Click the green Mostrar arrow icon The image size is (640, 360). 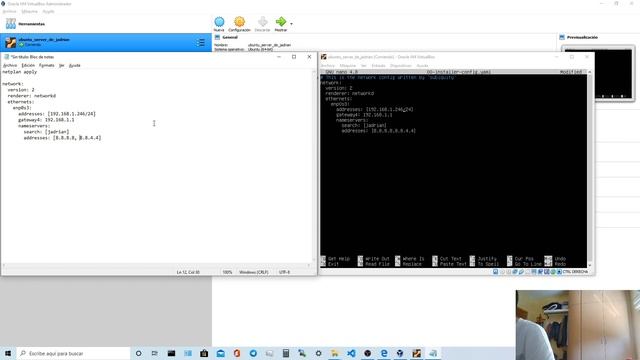[x=281, y=22]
